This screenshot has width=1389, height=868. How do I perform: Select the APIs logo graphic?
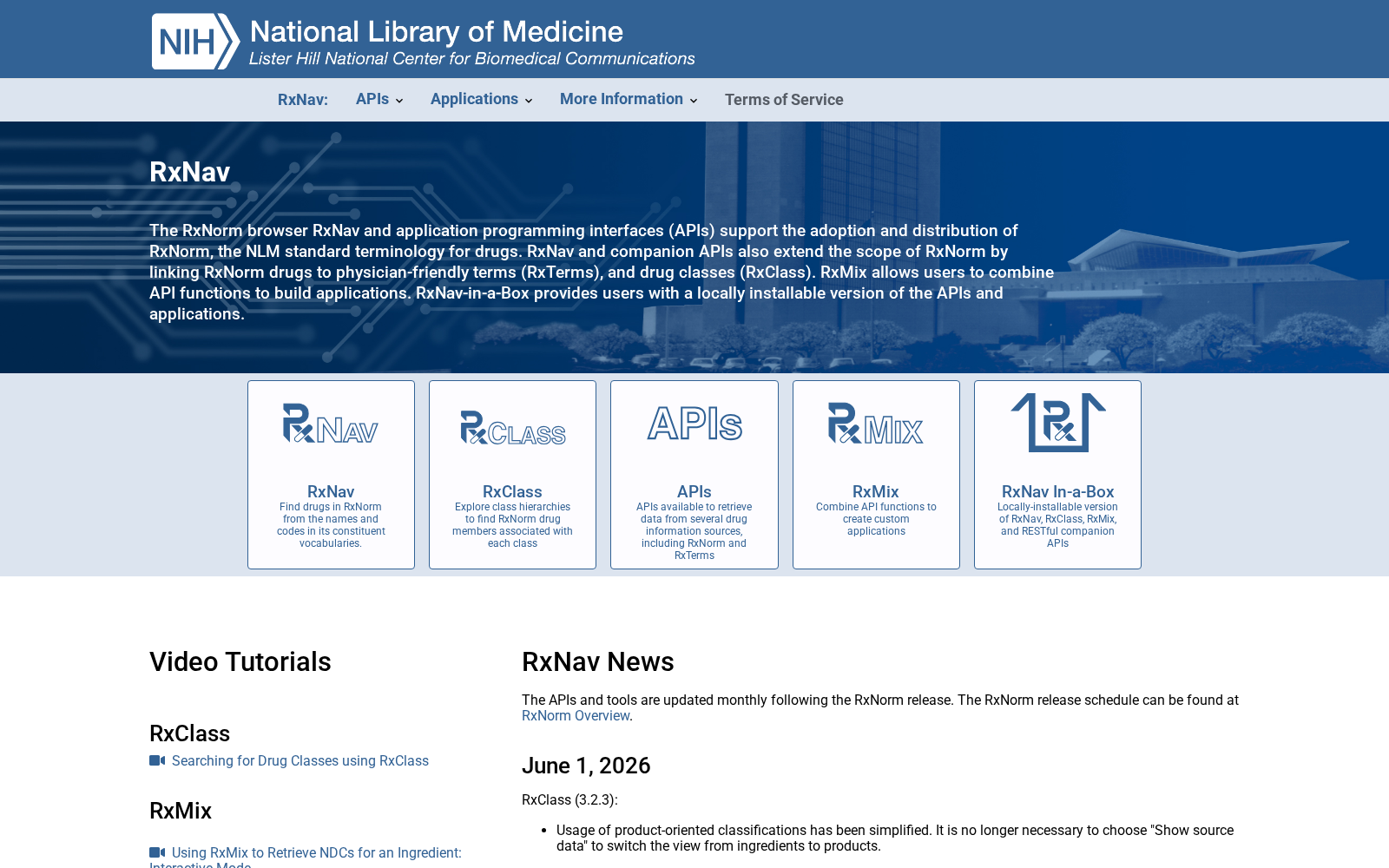coord(694,424)
